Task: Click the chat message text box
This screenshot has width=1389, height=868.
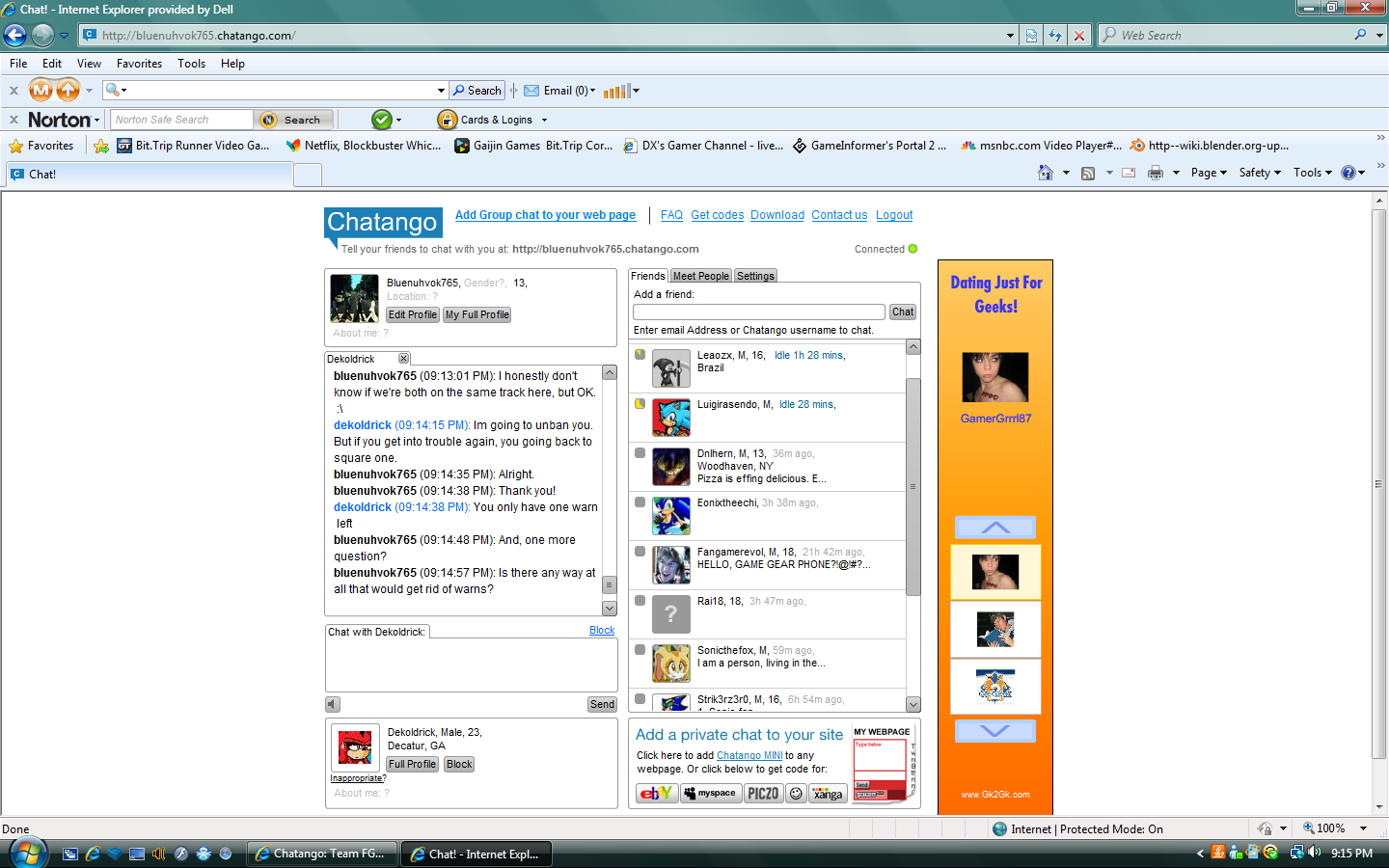Action: click(x=472, y=665)
